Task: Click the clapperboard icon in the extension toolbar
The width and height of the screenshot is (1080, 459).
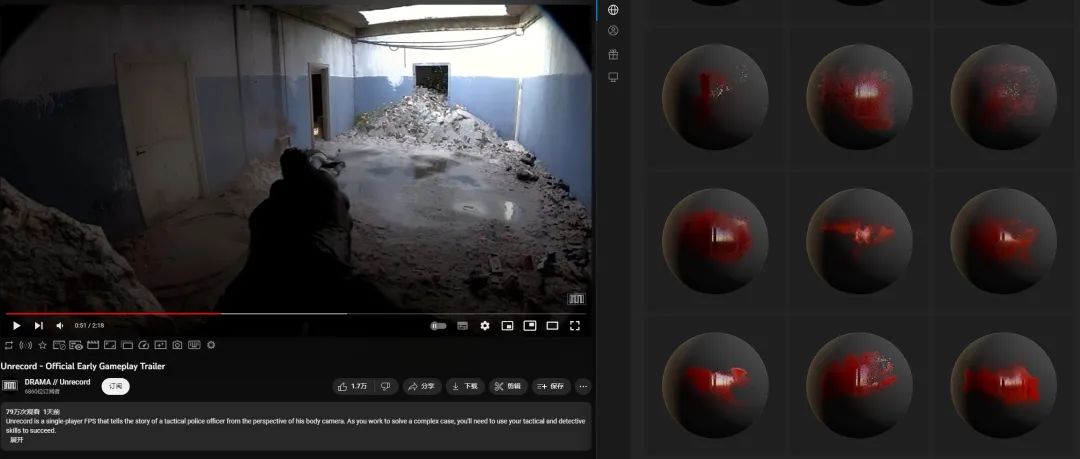Action: pyautogui.click(x=93, y=345)
